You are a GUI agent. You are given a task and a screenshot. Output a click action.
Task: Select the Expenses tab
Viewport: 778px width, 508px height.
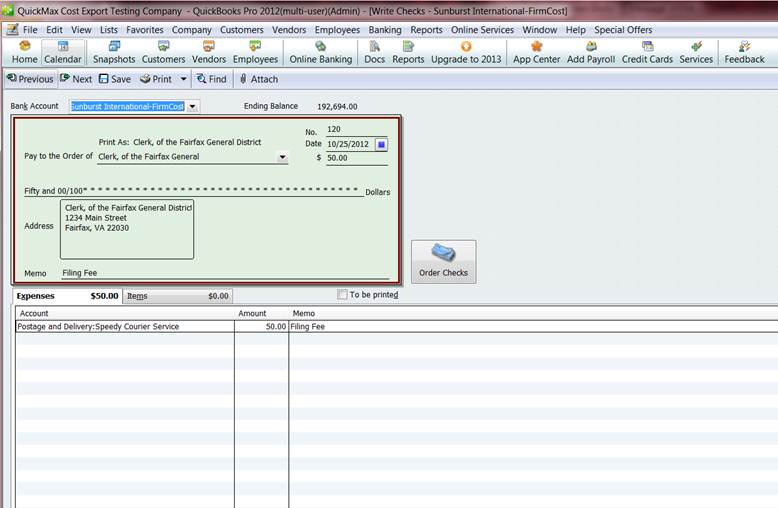coord(67,296)
